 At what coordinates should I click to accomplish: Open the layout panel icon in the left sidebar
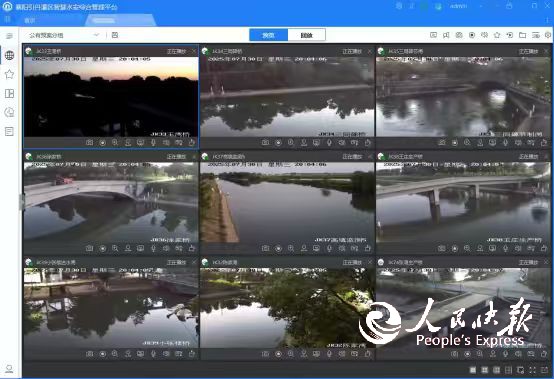coord(10,93)
